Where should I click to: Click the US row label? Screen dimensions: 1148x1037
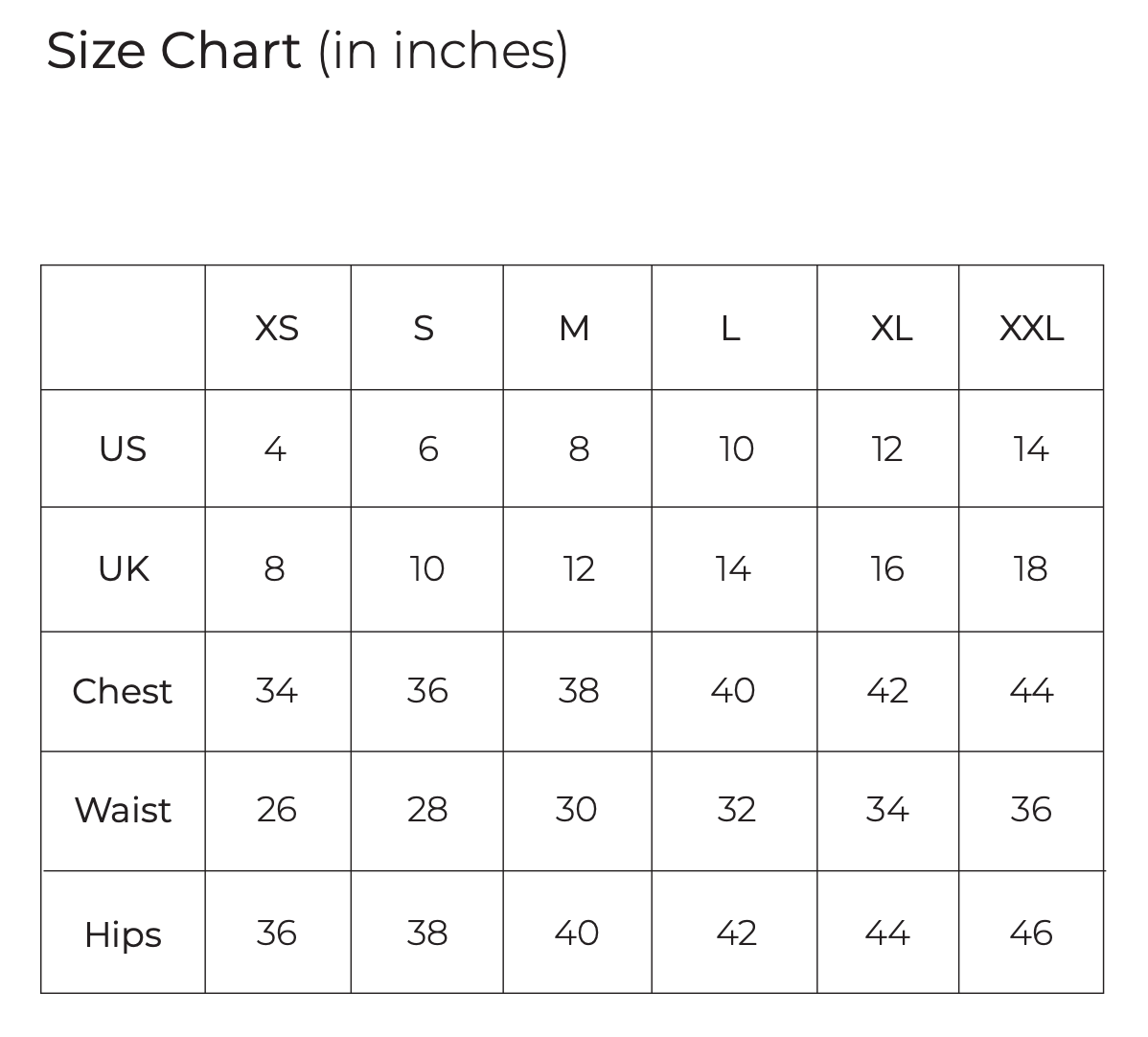click(x=123, y=449)
